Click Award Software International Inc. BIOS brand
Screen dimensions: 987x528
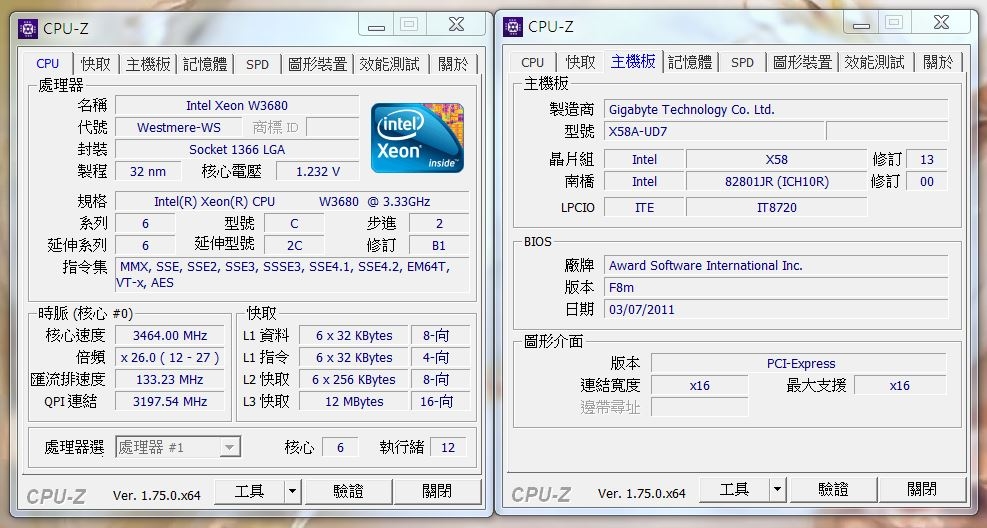(776, 266)
